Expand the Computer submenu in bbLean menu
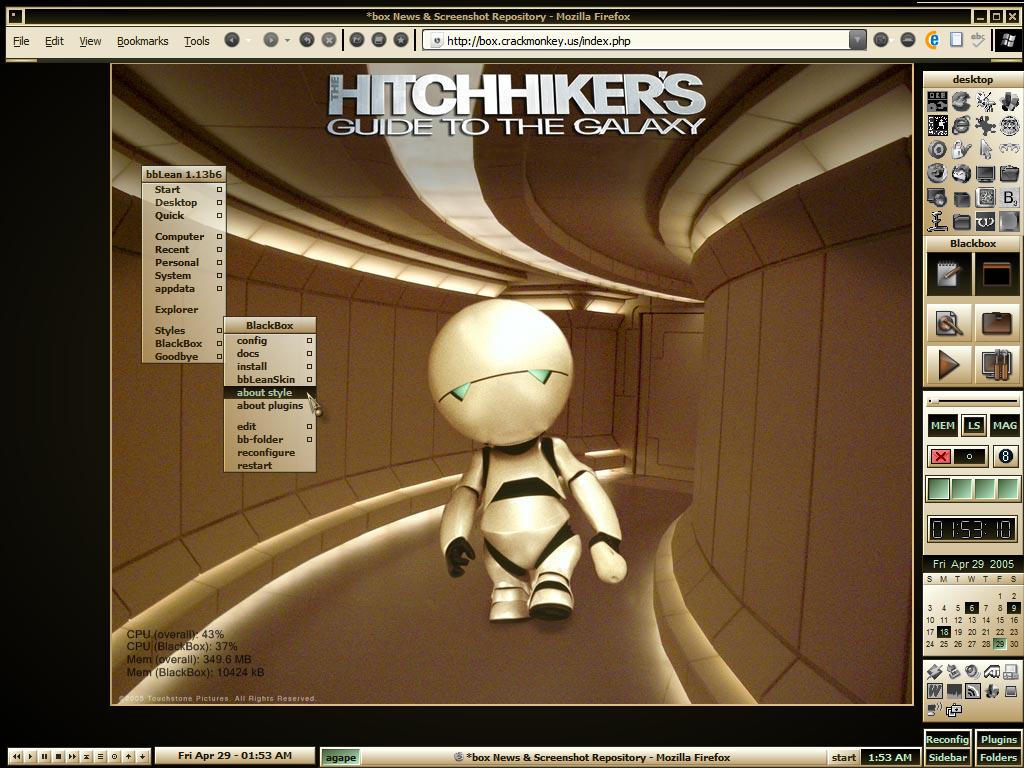The height and width of the screenshot is (768, 1024). (x=184, y=236)
